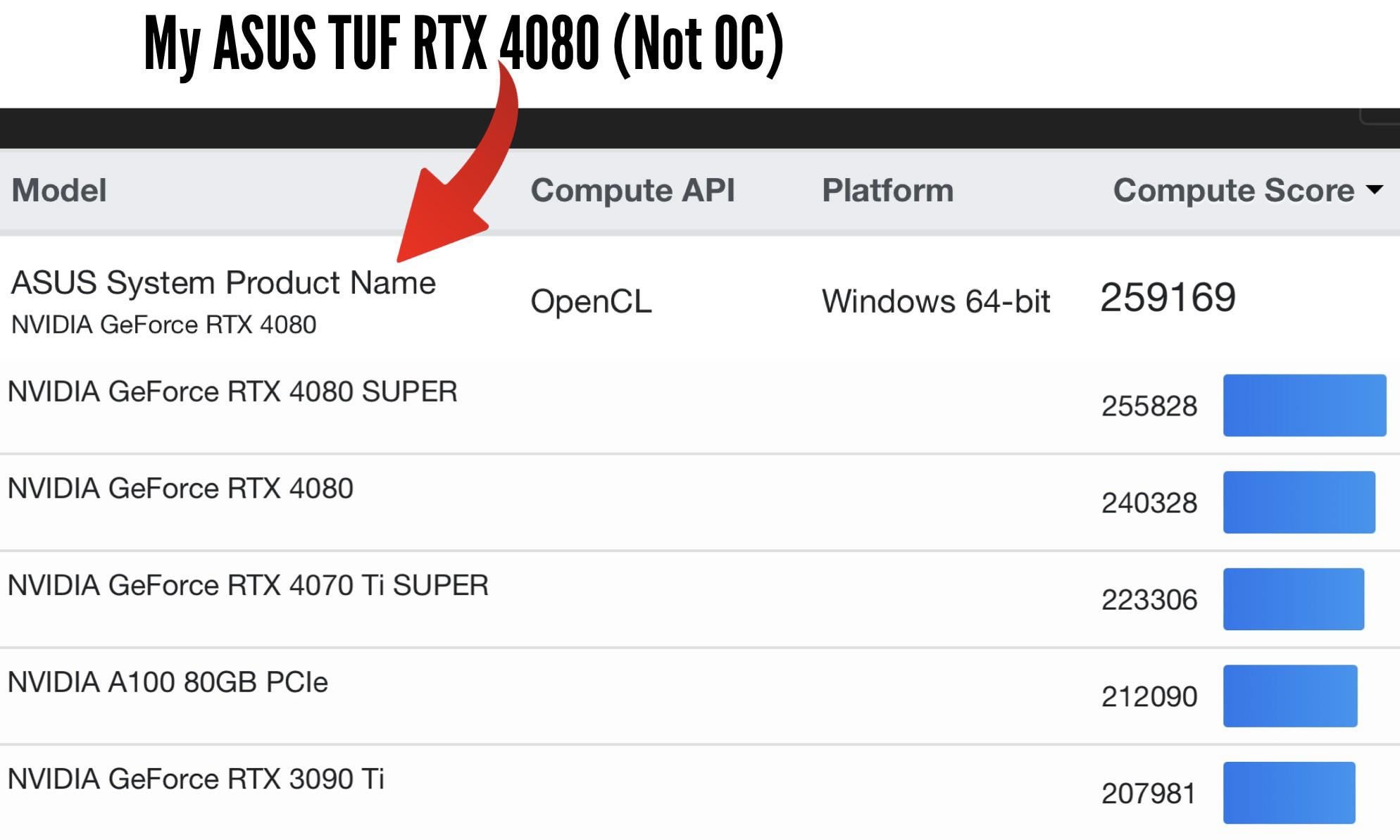
Task: Click the blue bar for score 240328
Action: tap(1299, 502)
